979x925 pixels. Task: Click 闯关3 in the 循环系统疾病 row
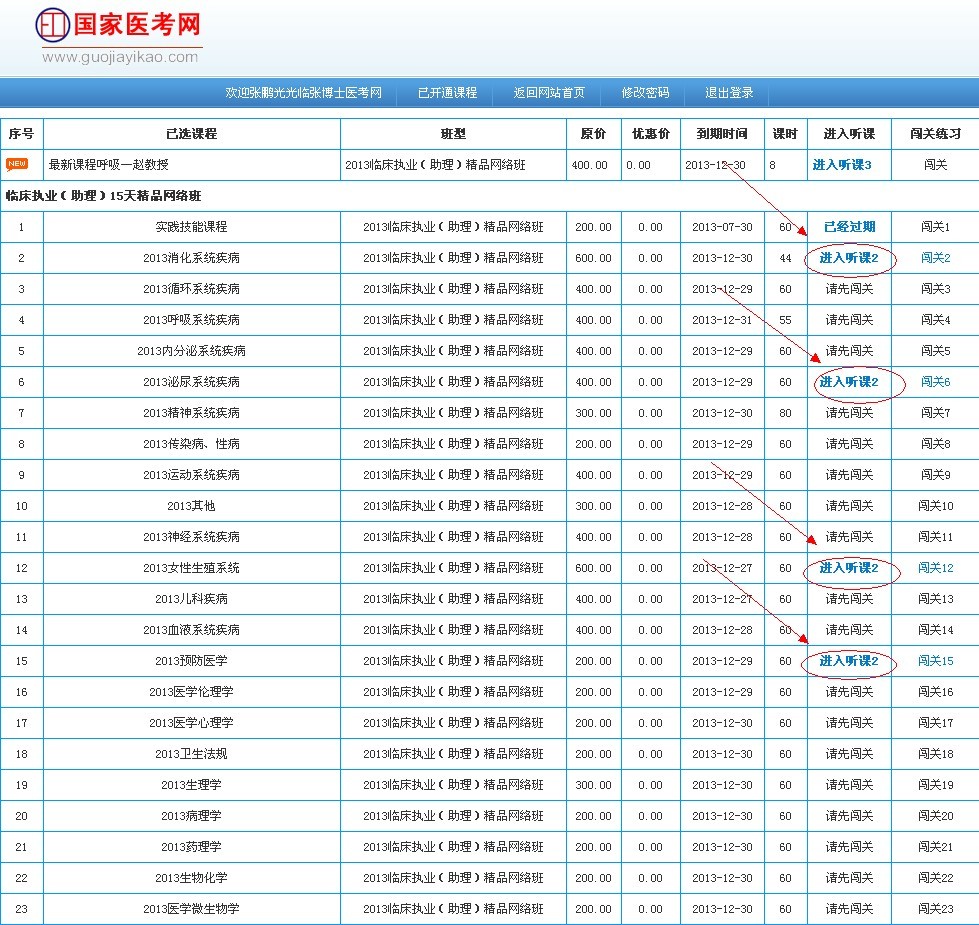click(935, 289)
